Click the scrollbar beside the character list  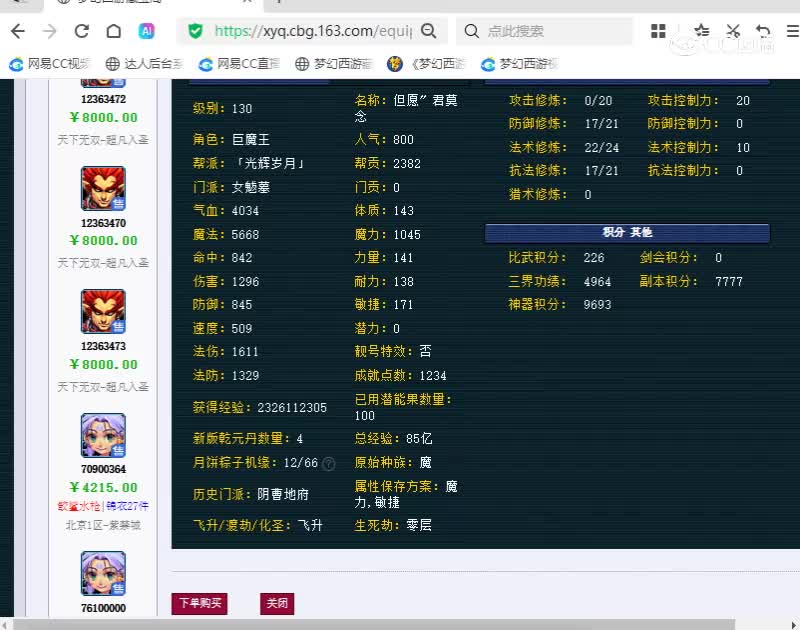(163, 300)
